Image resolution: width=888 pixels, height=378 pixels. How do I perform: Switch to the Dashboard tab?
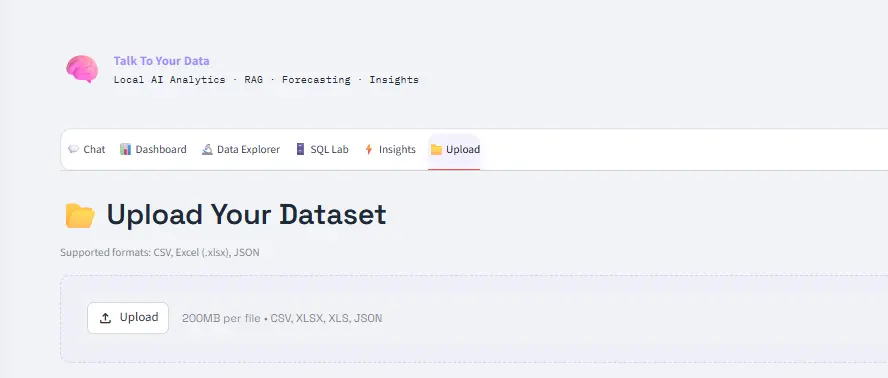coord(153,150)
